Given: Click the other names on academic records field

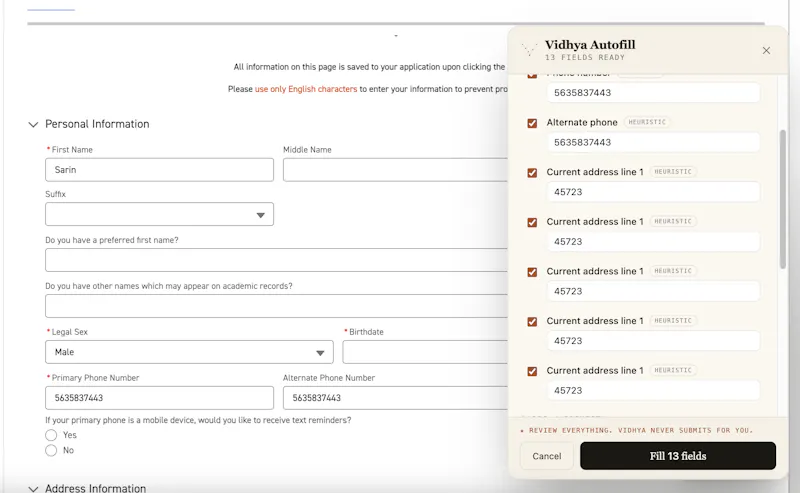Looking at the screenshot, I should tap(277, 306).
